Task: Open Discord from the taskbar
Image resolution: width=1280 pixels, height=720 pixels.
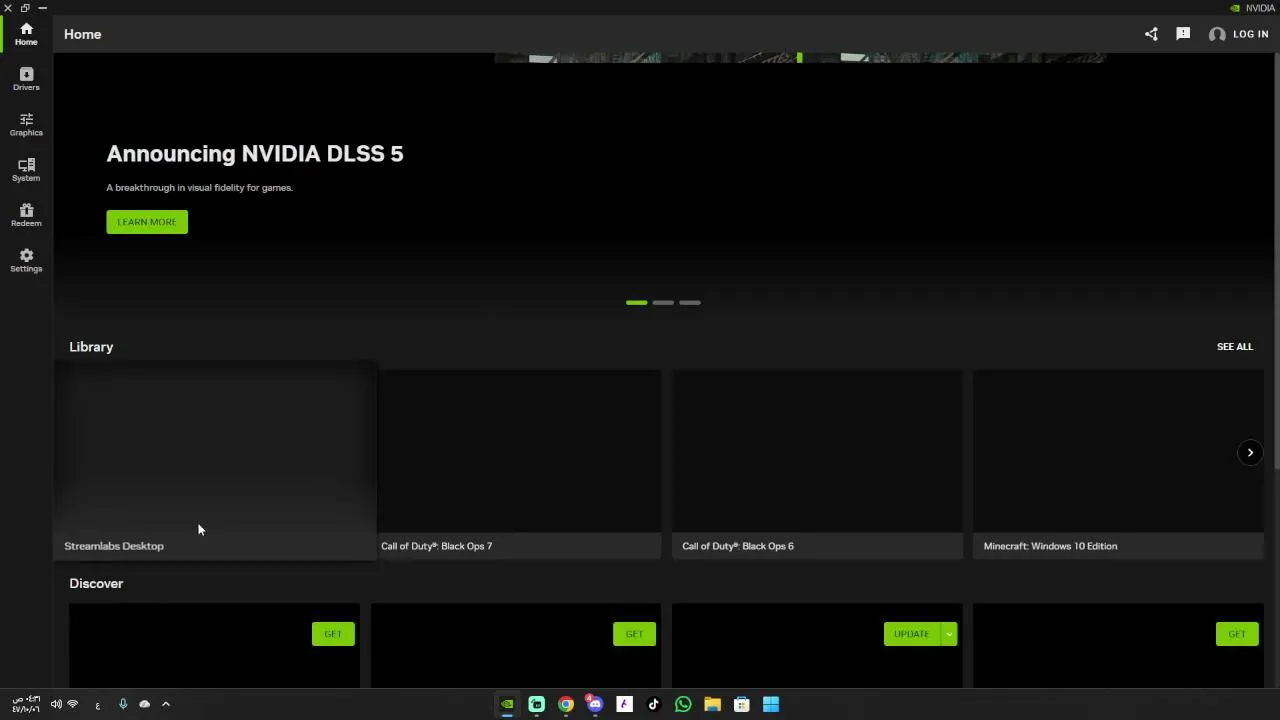Action: [595, 704]
